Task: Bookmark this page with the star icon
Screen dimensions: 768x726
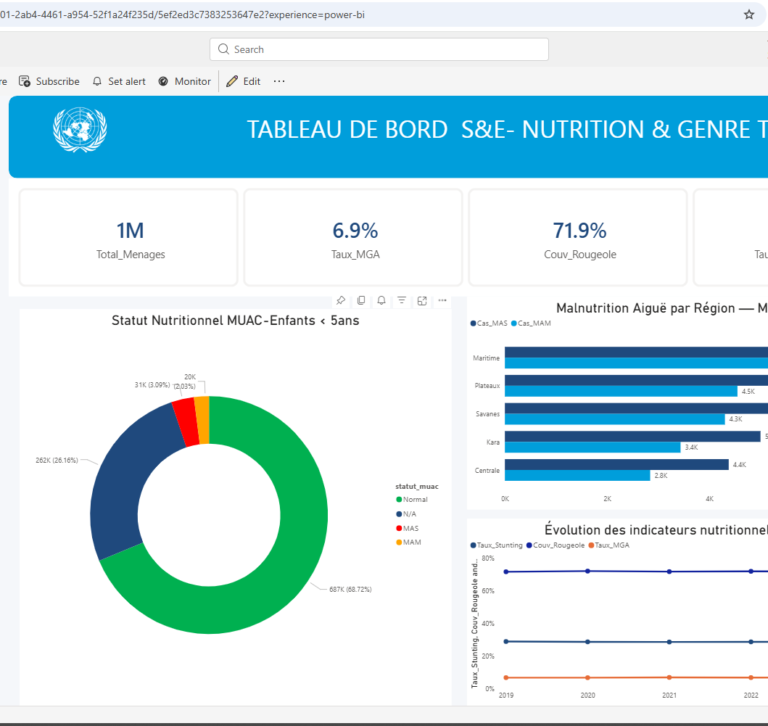Action: pos(749,15)
